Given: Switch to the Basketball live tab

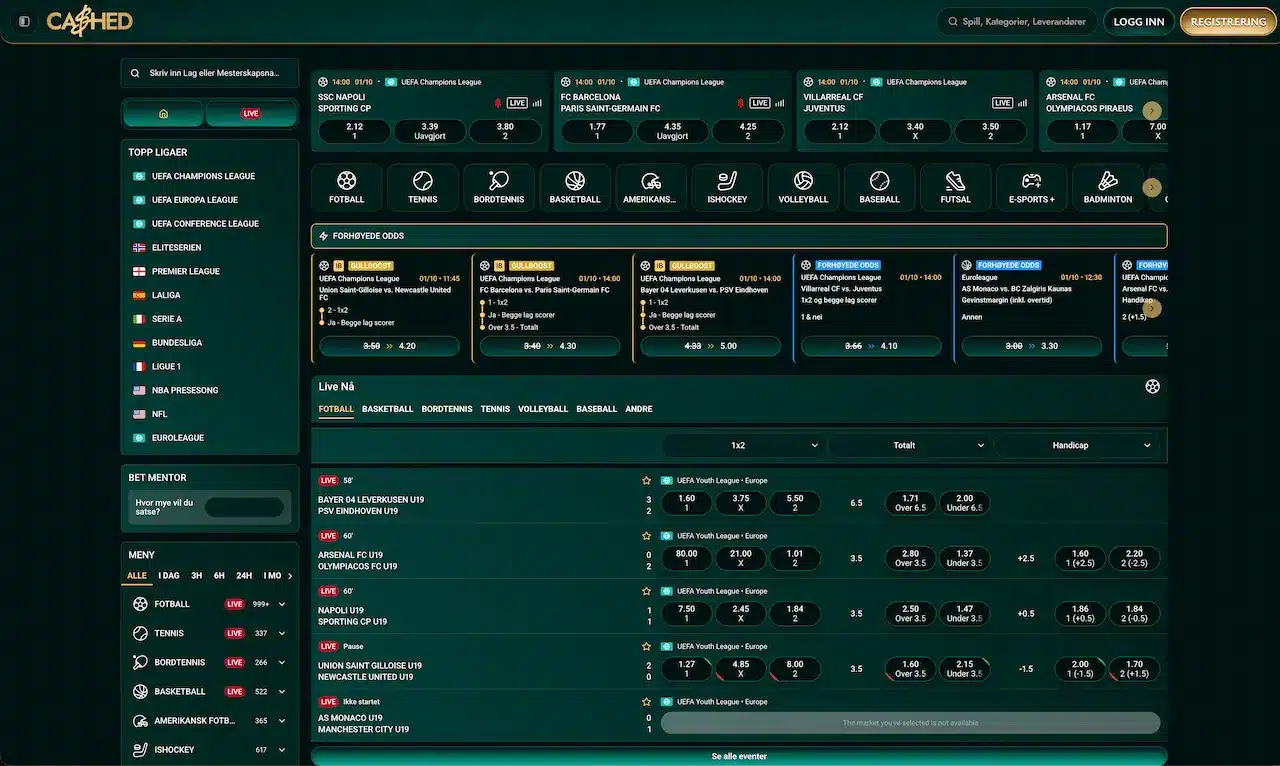Looking at the screenshot, I should point(387,409).
